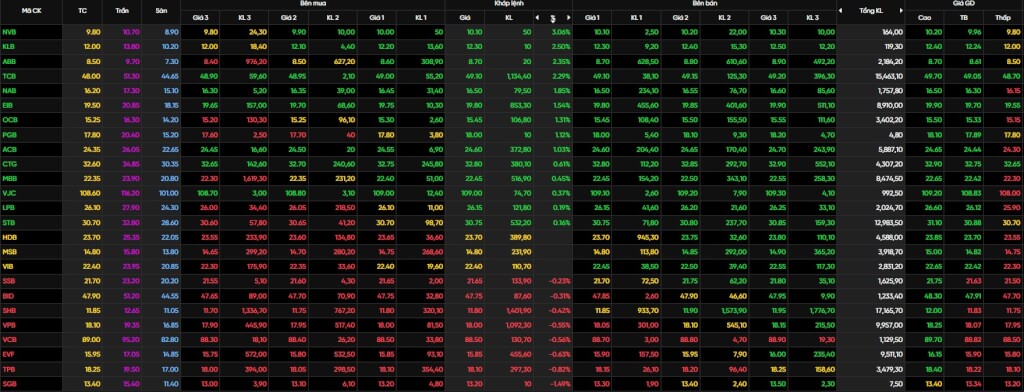Screen dimensions: 1024x392
Task: Open the TCB stock symbol
Action: pos(9,76)
